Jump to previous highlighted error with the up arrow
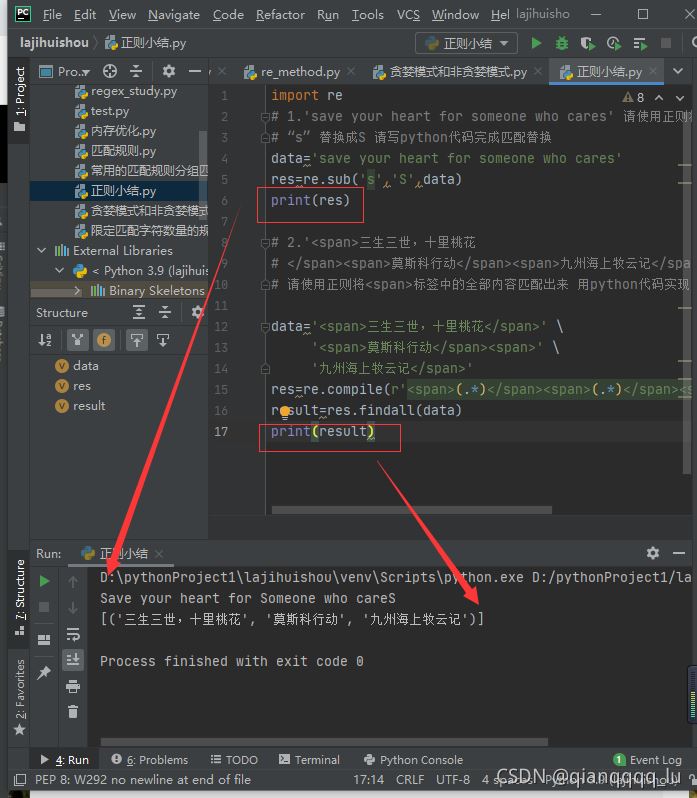Screen dimensions: 697x798 pos(659,97)
